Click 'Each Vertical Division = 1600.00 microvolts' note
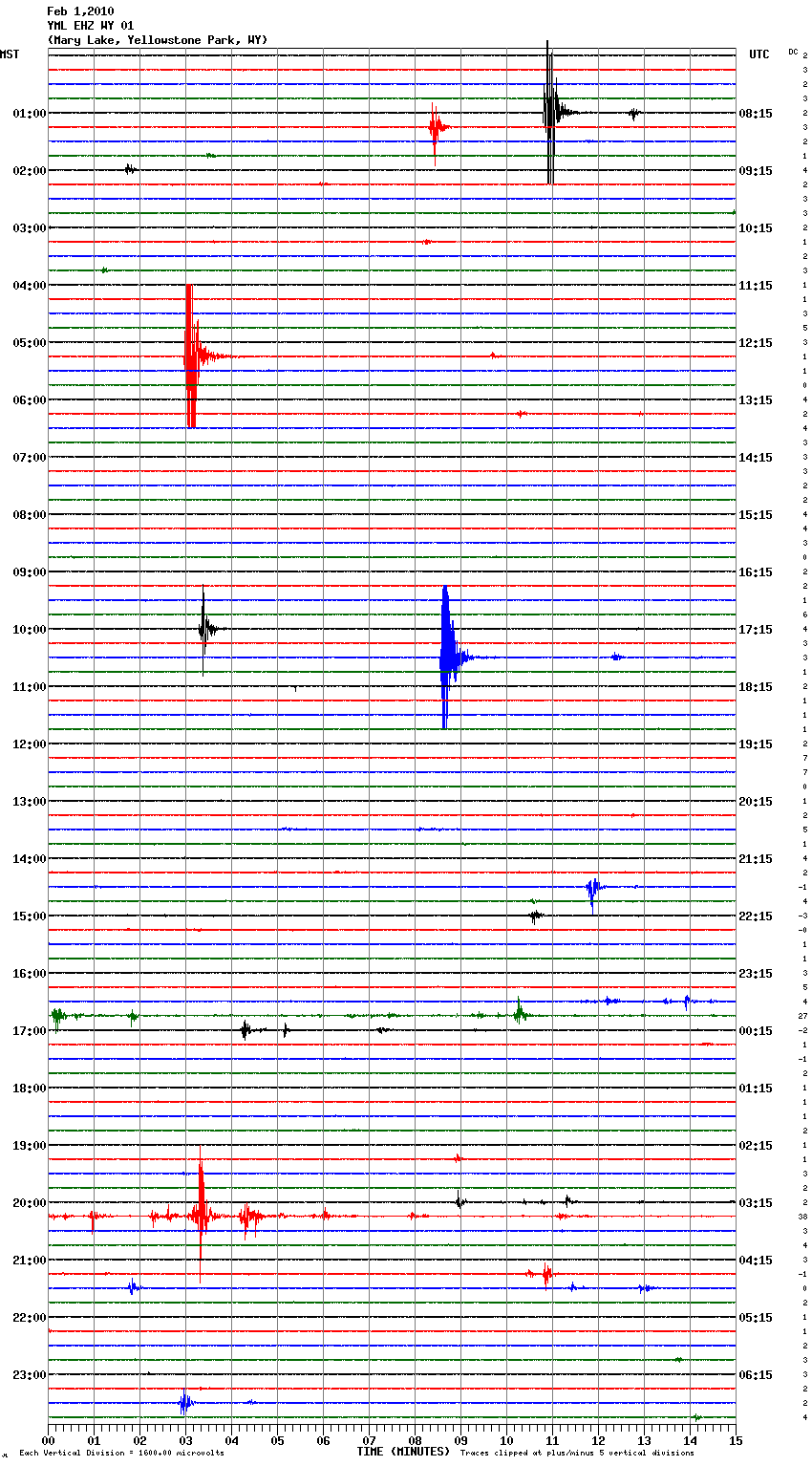The image size is (812, 1466). click(121, 1453)
